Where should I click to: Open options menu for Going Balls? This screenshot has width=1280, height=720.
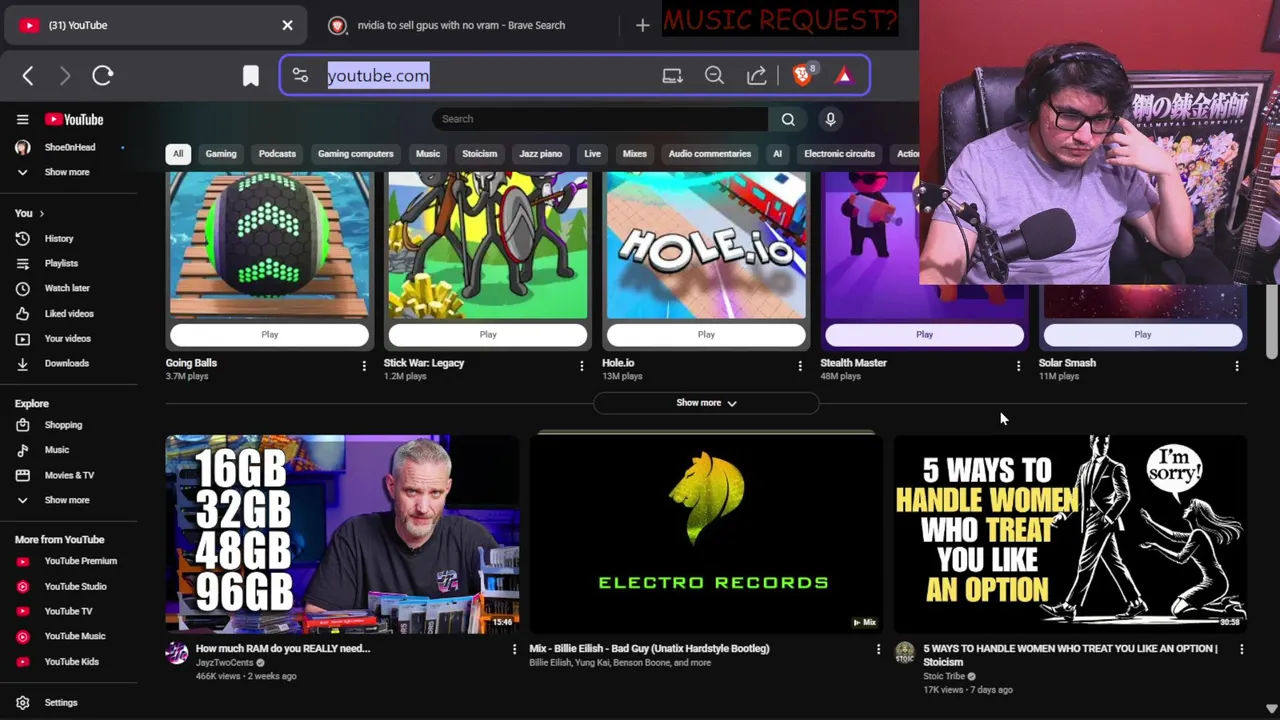coord(363,366)
